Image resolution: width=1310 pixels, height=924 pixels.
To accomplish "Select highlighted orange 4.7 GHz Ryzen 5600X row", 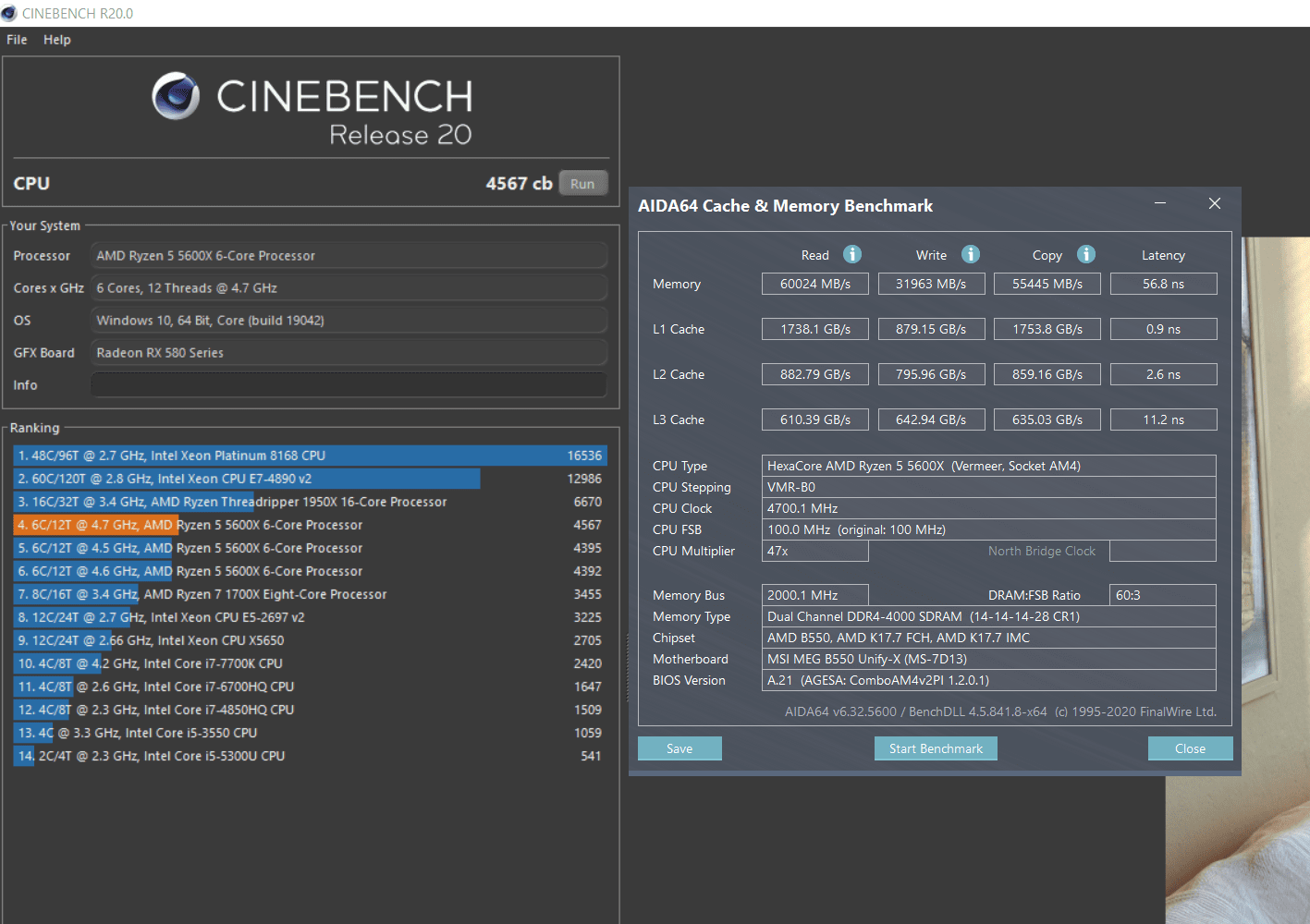I will [310, 525].
